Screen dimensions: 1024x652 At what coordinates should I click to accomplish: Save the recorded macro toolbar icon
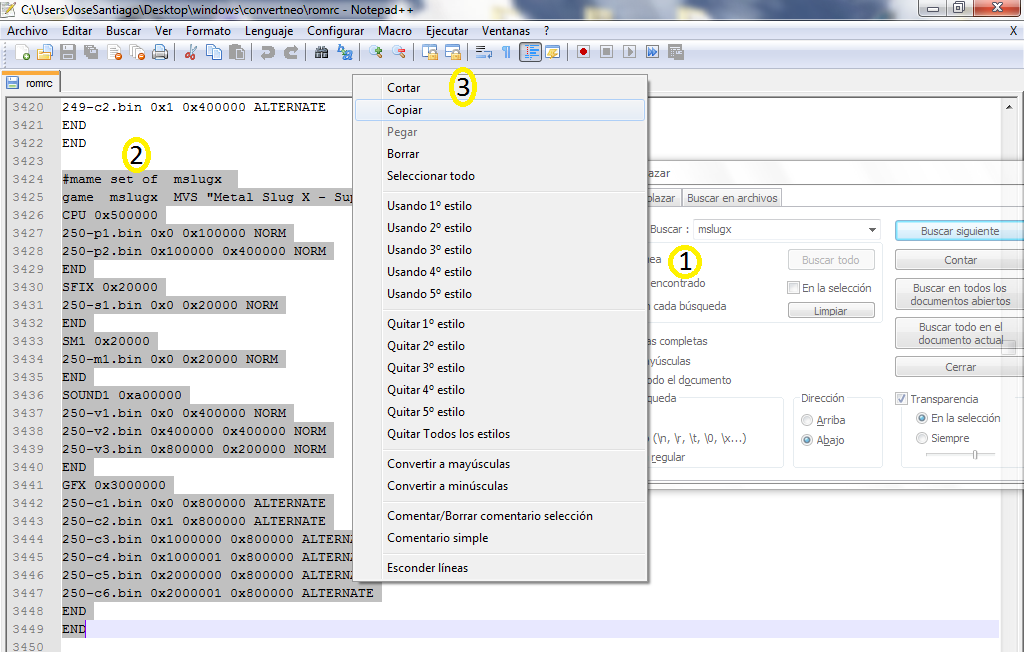(676, 52)
